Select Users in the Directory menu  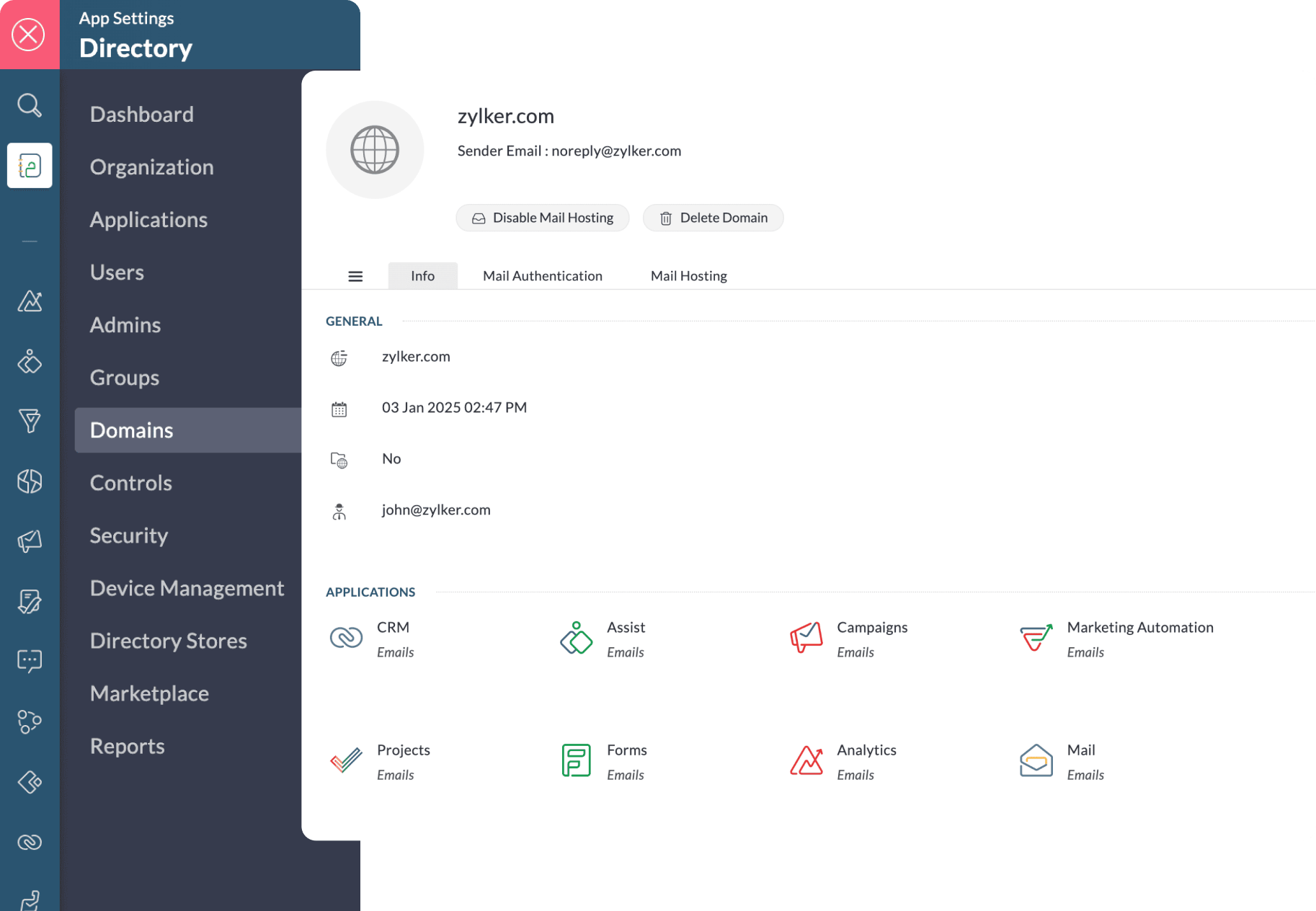117,272
